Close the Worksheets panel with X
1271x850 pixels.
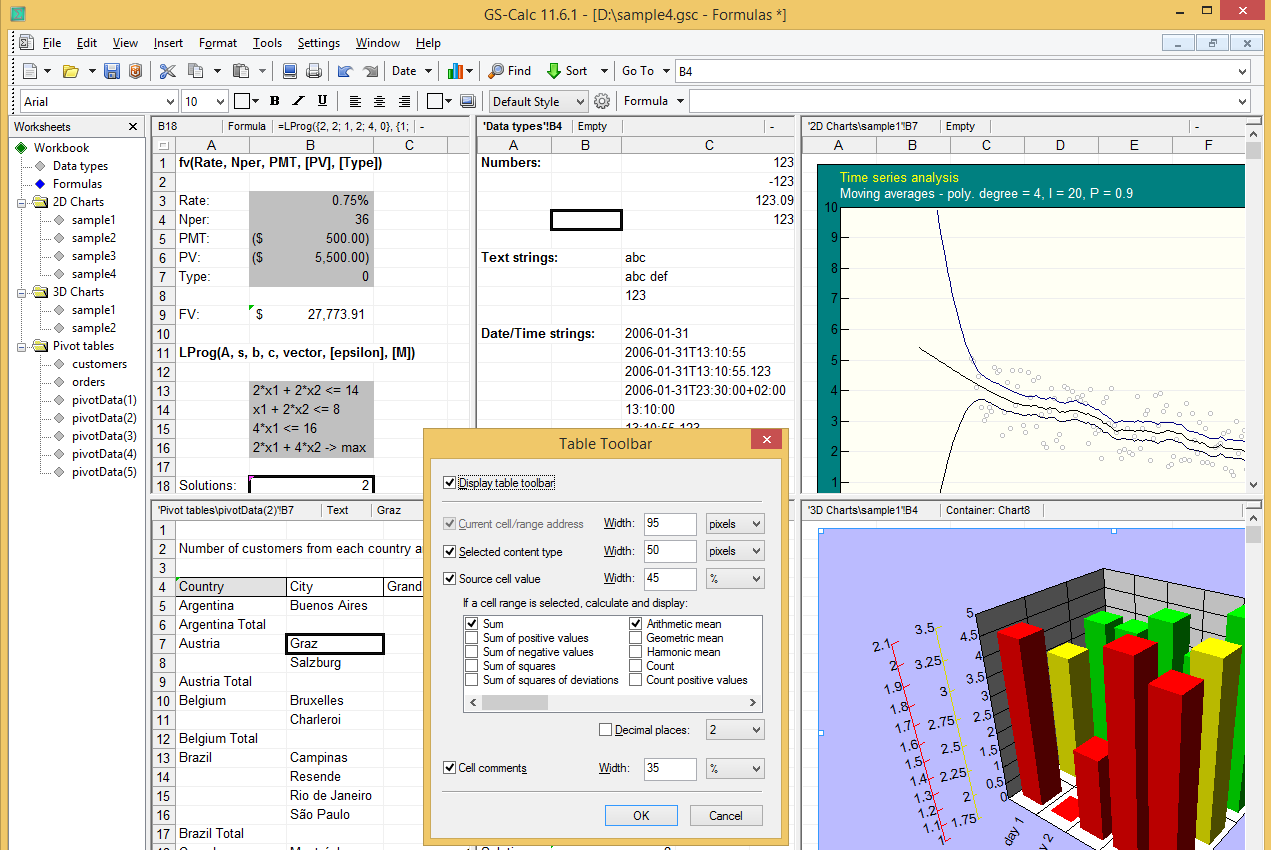point(133,127)
